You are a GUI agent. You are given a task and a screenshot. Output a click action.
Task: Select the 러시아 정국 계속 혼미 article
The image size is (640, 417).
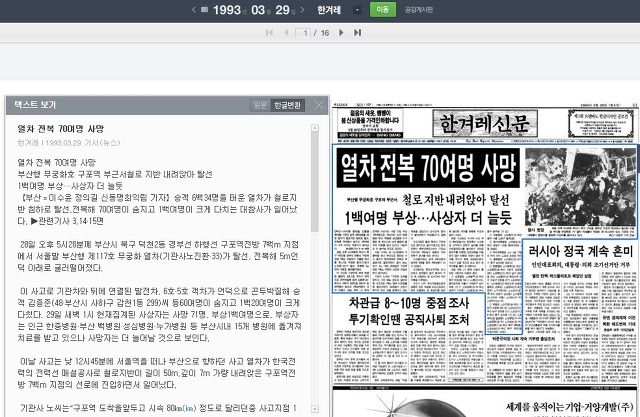pos(580,251)
